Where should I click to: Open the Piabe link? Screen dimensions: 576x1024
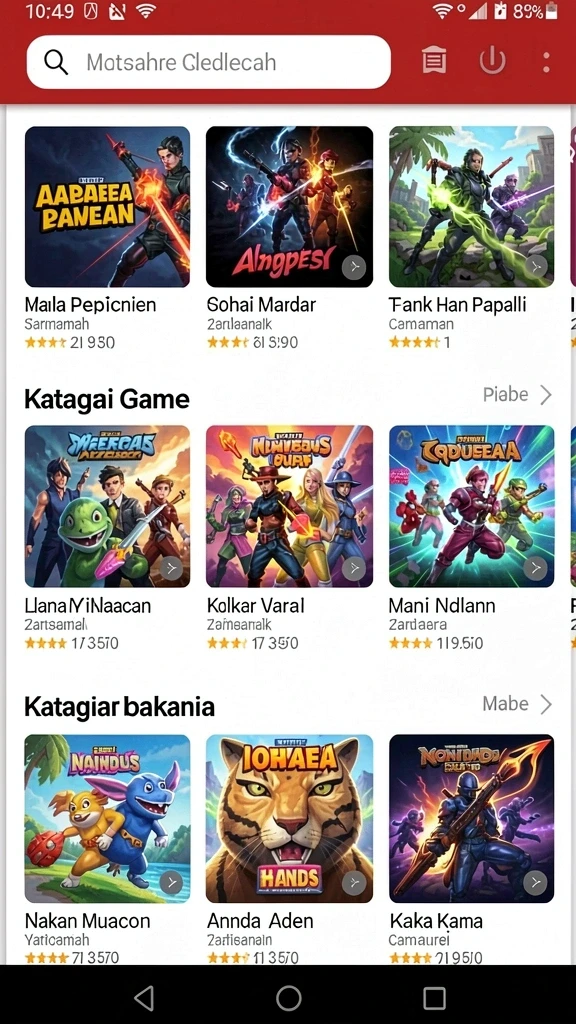tap(506, 394)
